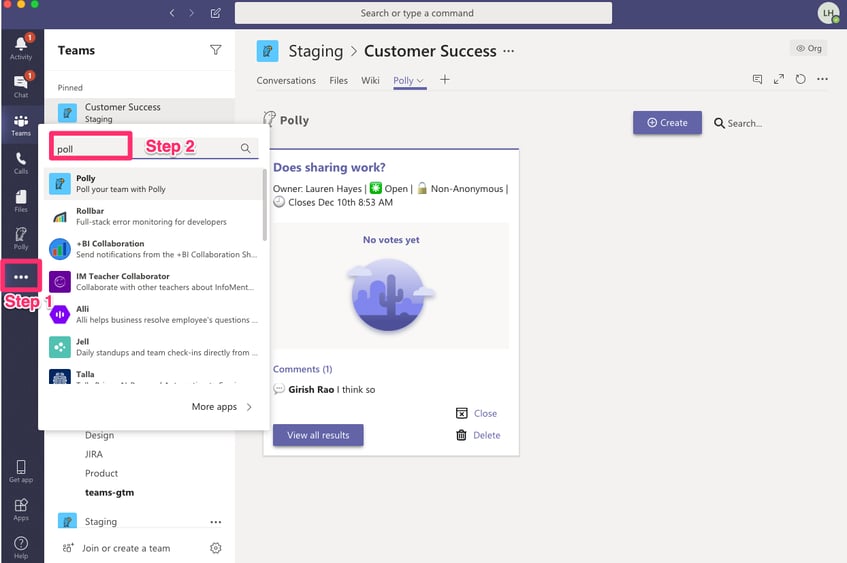Screen dimensions: 847x563
Task: Click the magnifier icon in app search
Action: 245,148
